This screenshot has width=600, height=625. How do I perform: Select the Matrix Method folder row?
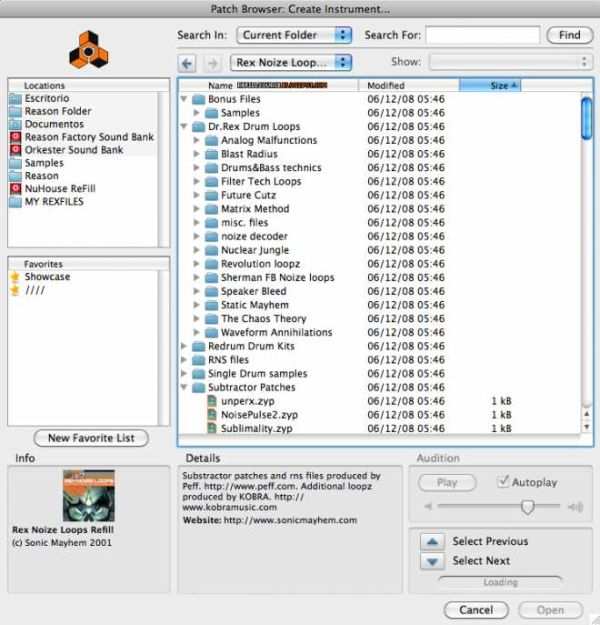point(381,209)
